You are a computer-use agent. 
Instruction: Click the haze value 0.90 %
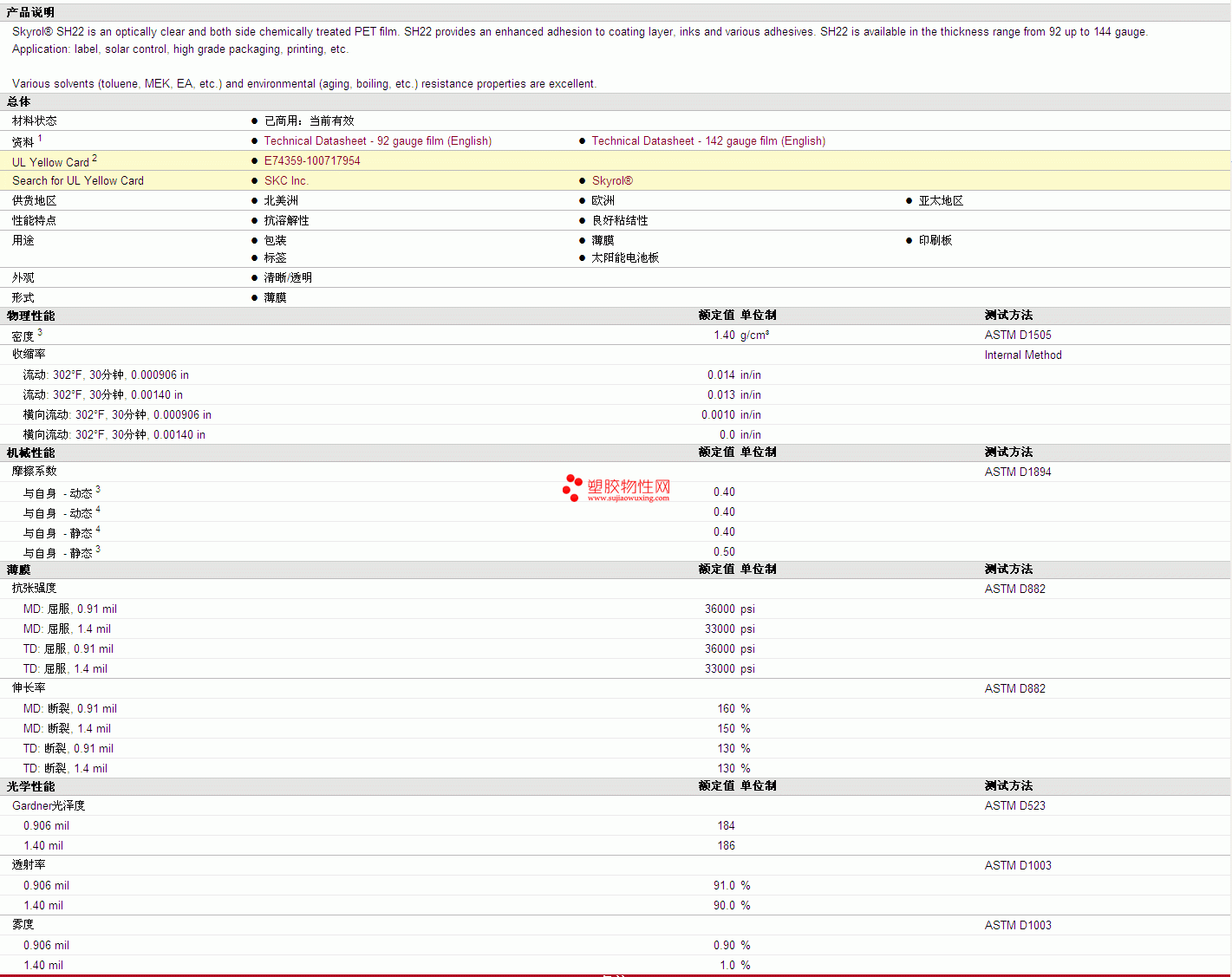pyautogui.click(x=732, y=946)
